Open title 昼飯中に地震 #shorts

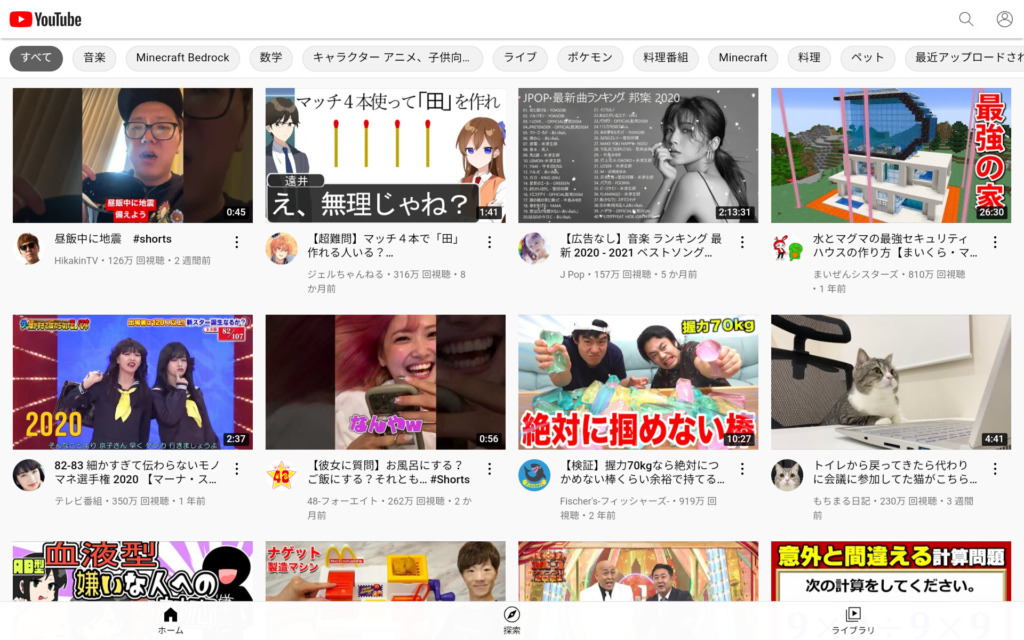tap(113, 239)
